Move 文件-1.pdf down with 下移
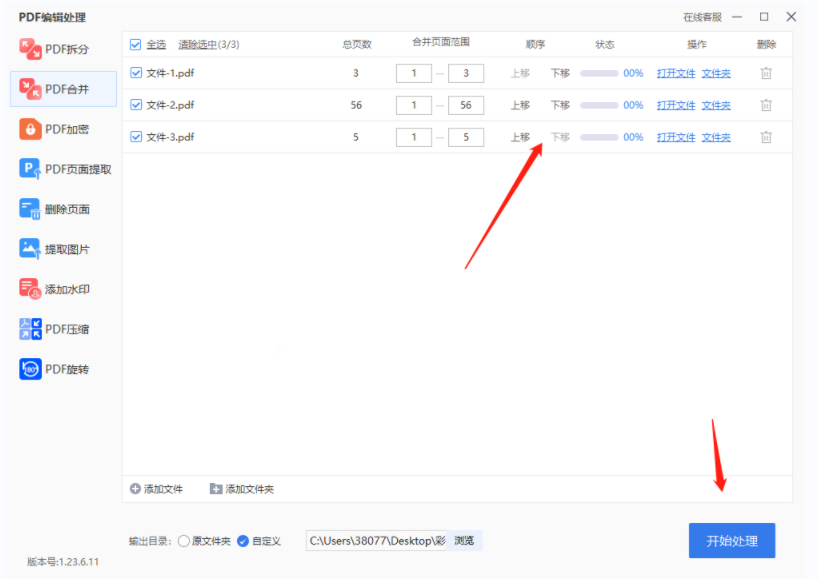 coord(560,73)
